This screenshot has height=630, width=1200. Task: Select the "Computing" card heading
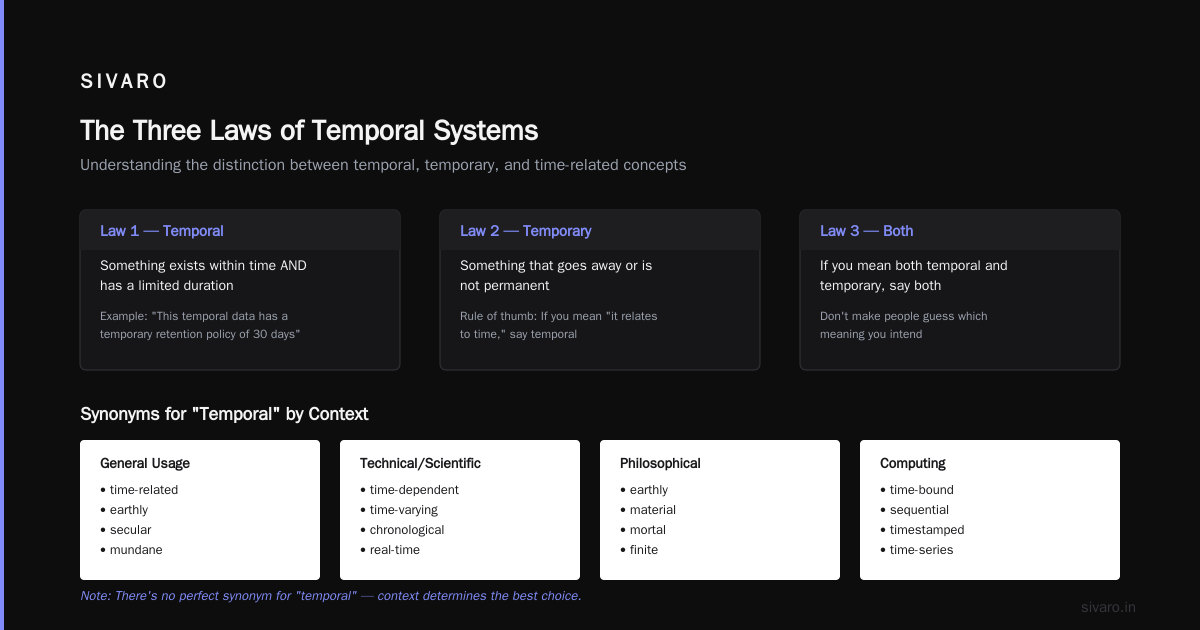point(913,463)
